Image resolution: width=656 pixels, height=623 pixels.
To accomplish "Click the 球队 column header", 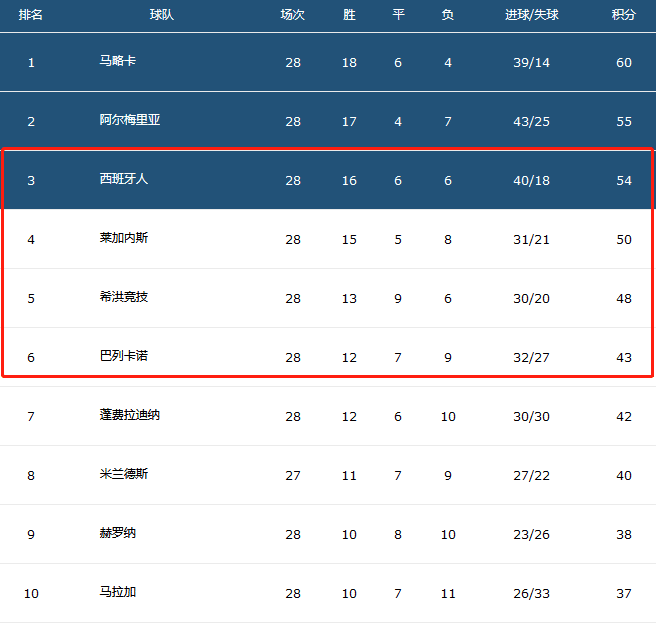I will coord(161,15).
